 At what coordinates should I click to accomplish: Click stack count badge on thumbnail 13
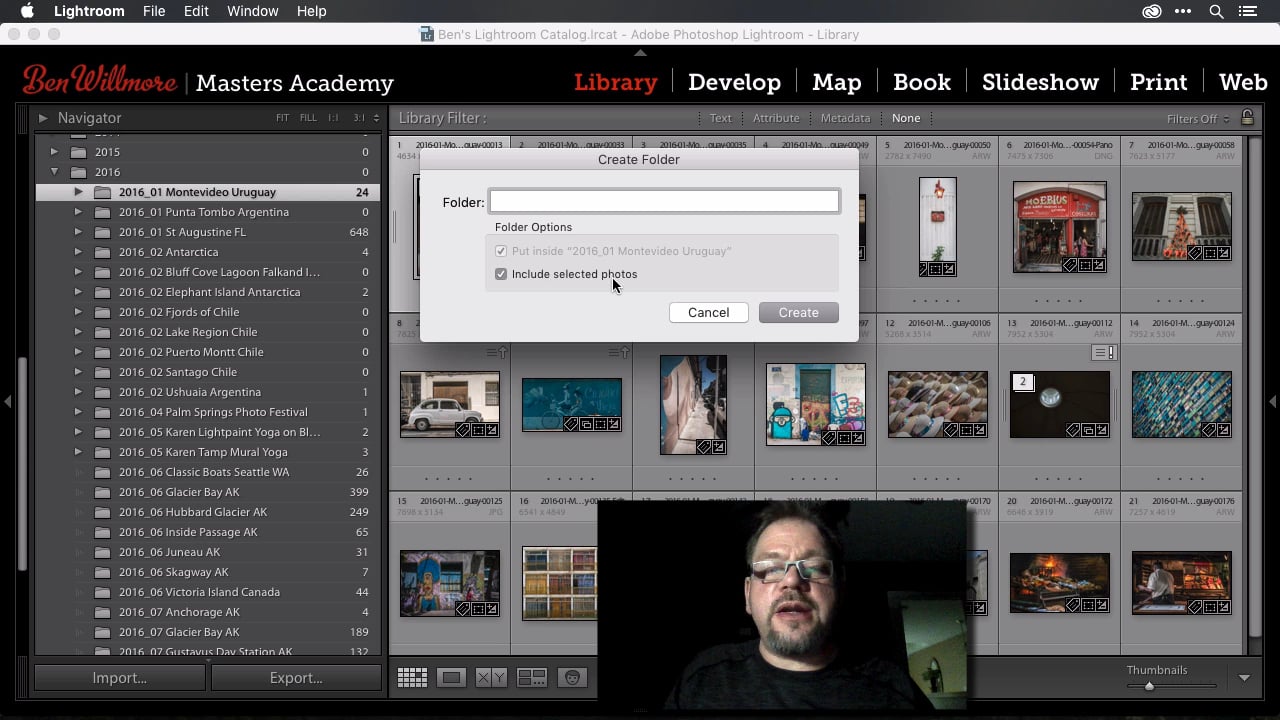[x=1022, y=382]
